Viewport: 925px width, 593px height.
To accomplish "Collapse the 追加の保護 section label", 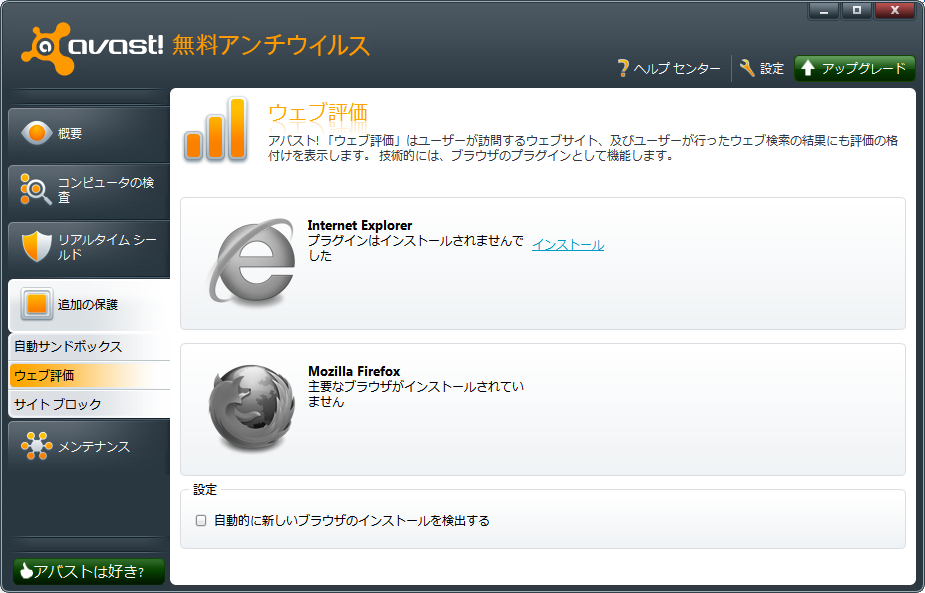I will (x=88, y=304).
